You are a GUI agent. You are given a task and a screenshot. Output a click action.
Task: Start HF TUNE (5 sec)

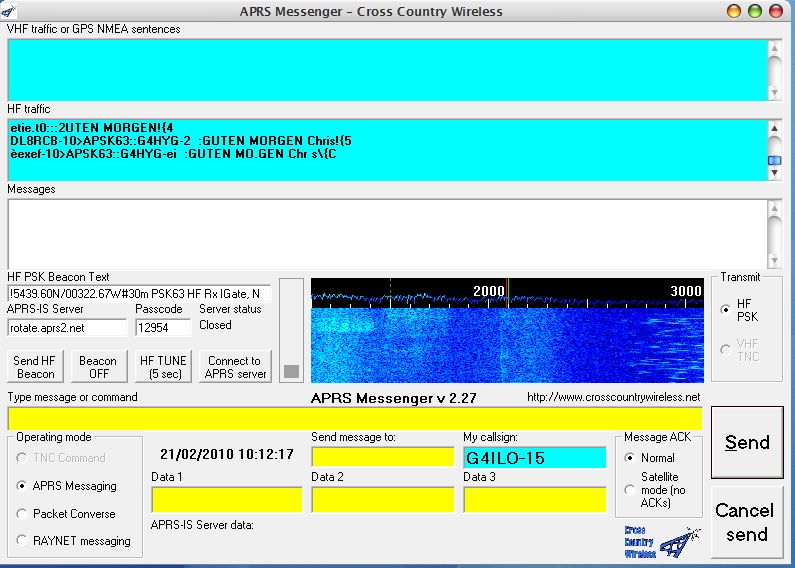[x=163, y=367]
